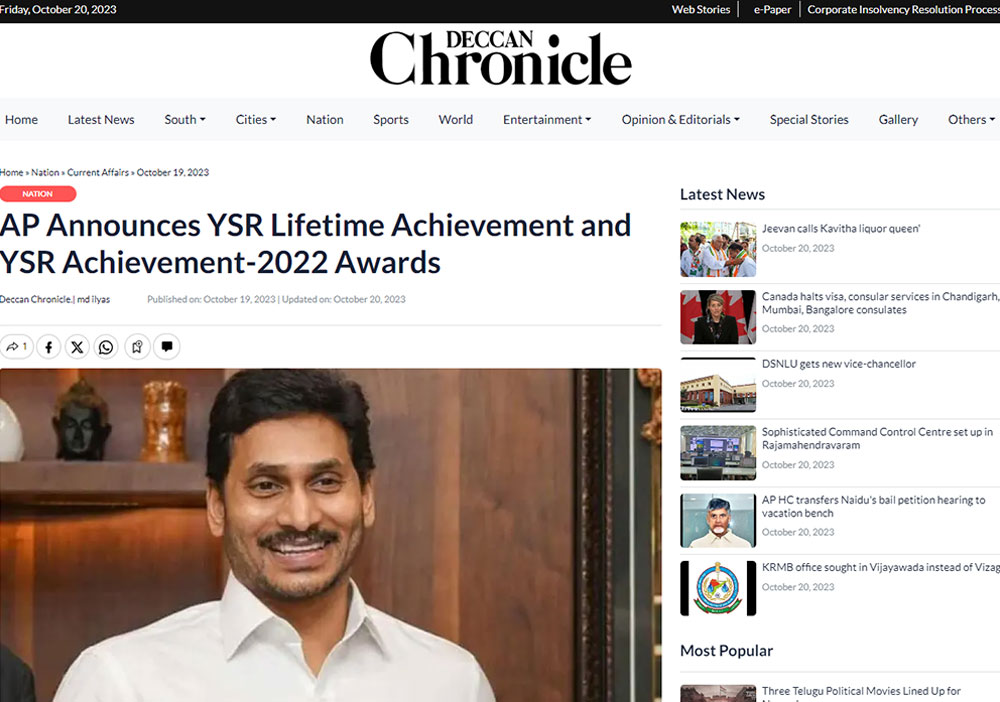Click the Most Popular sidebar heading
The image size is (1000, 702).
tap(726, 650)
